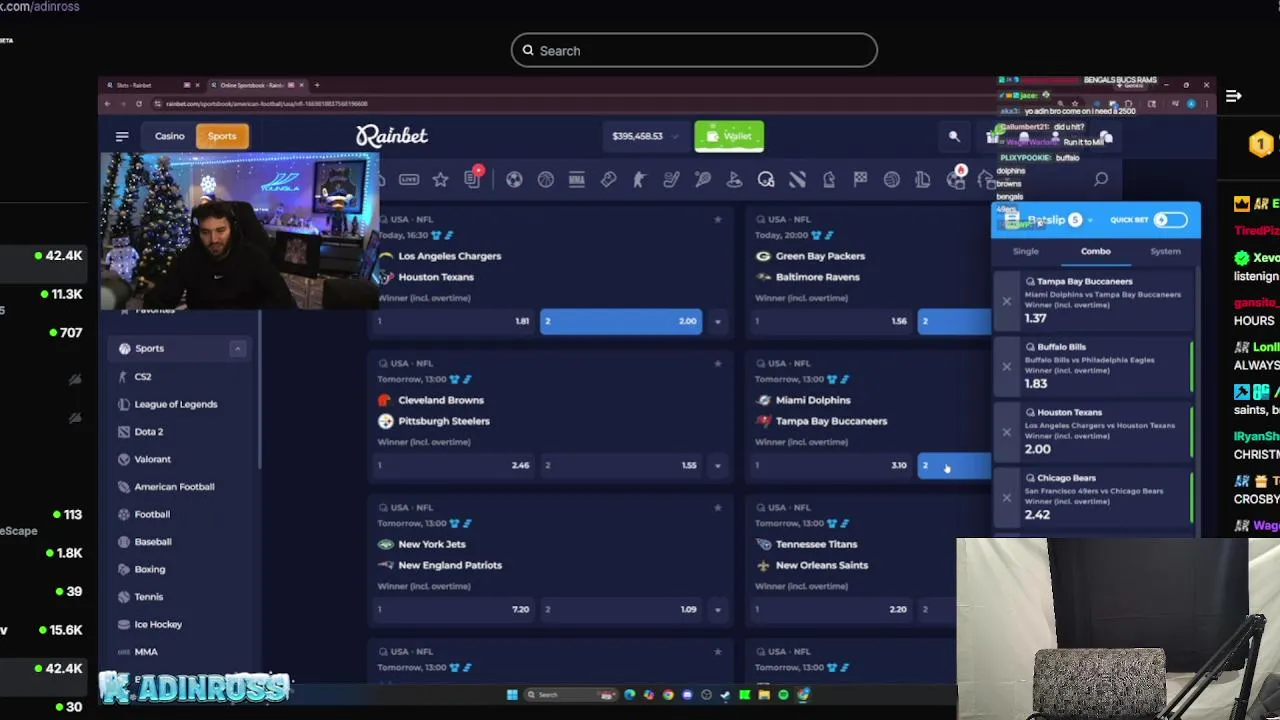Favorite the Jets vs Patriots match star
1280x720 pixels.
pyautogui.click(x=717, y=507)
